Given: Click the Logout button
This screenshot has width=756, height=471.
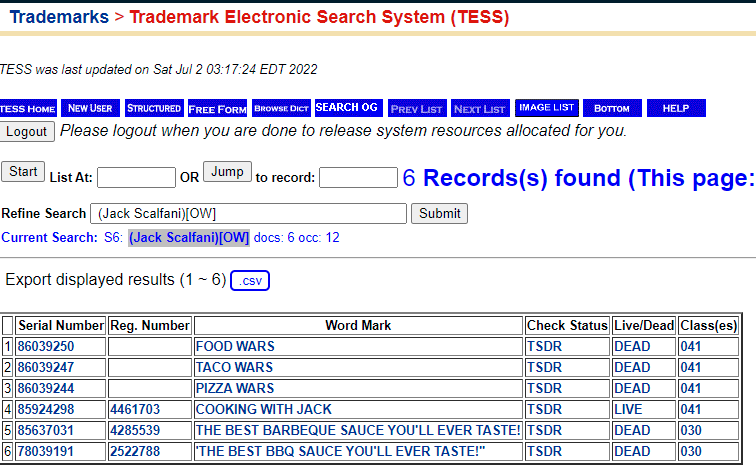Looking at the screenshot, I should pyautogui.click(x=27, y=132).
